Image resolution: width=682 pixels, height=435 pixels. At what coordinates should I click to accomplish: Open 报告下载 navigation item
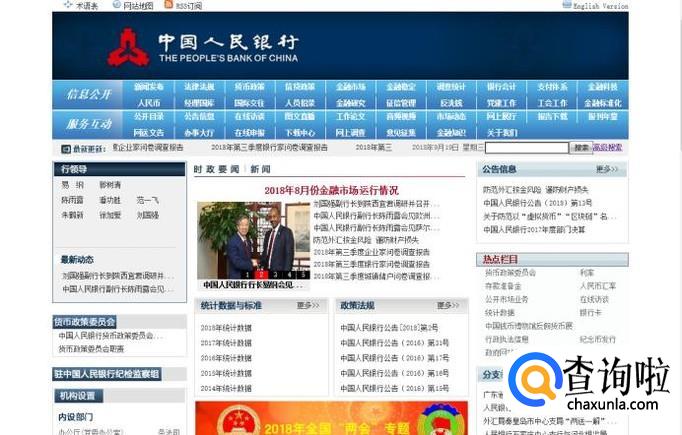(x=552, y=117)
